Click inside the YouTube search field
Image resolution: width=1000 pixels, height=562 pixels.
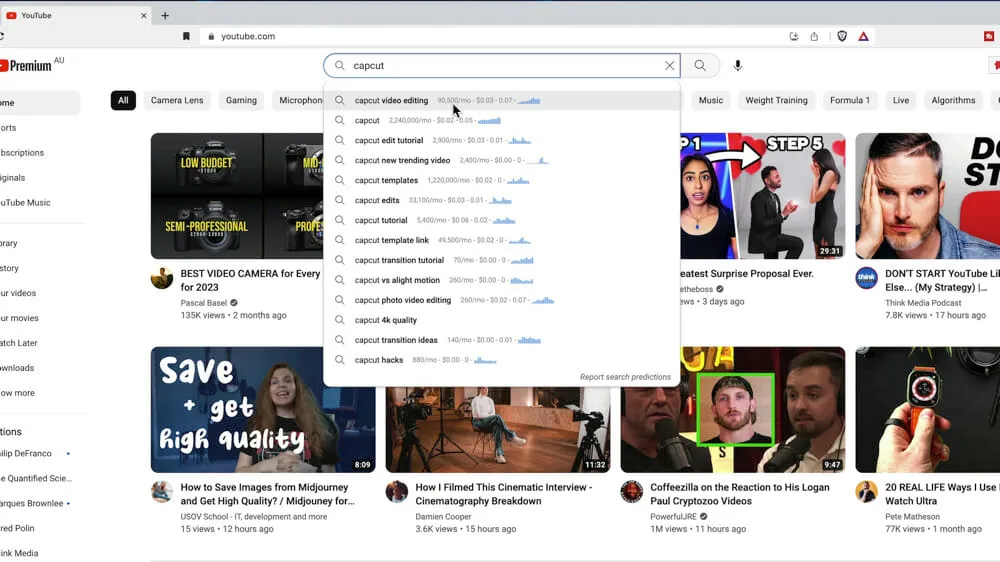click(500, 66)
